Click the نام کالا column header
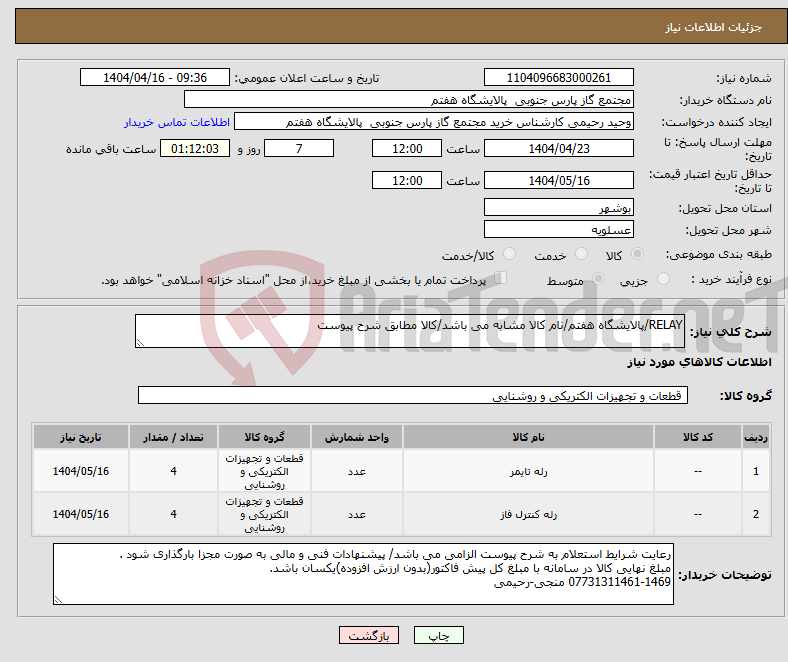The image size is (788, 662). click(528, 437)
